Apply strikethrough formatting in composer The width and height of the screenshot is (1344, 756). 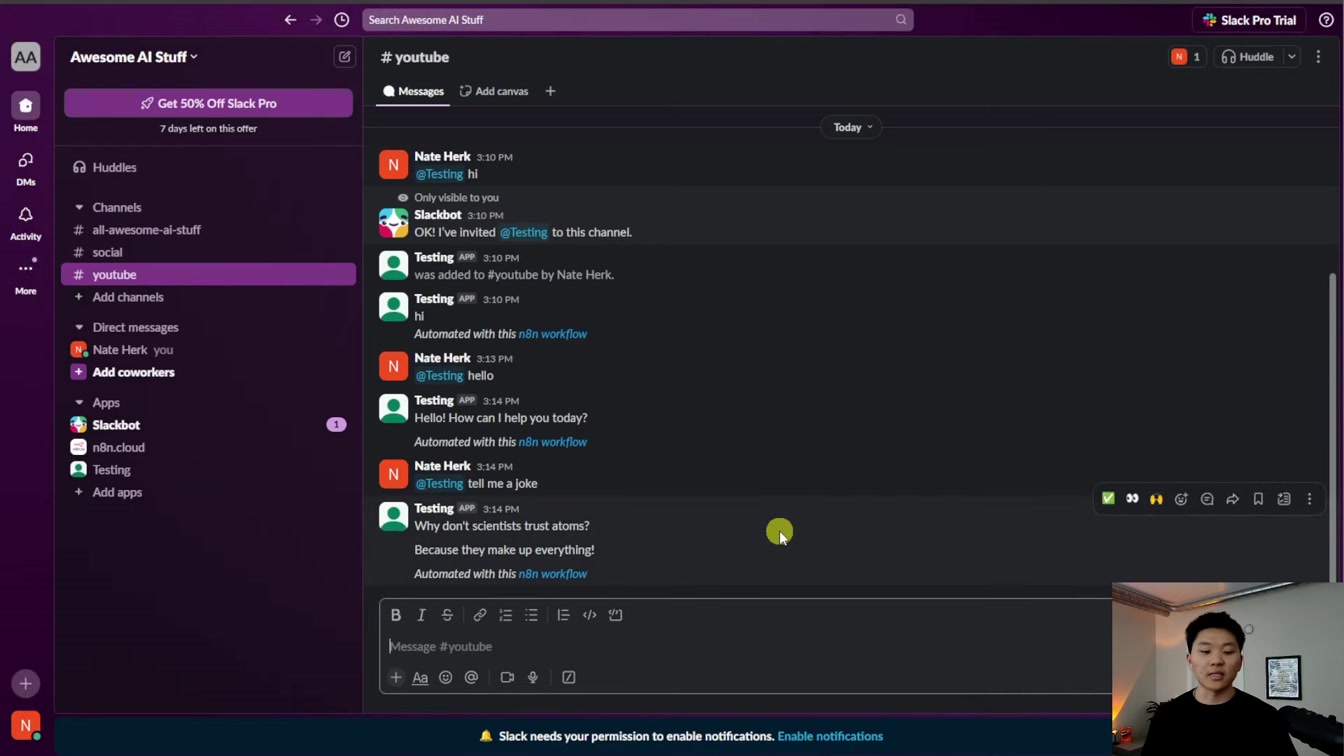click(x=448, y=615)
